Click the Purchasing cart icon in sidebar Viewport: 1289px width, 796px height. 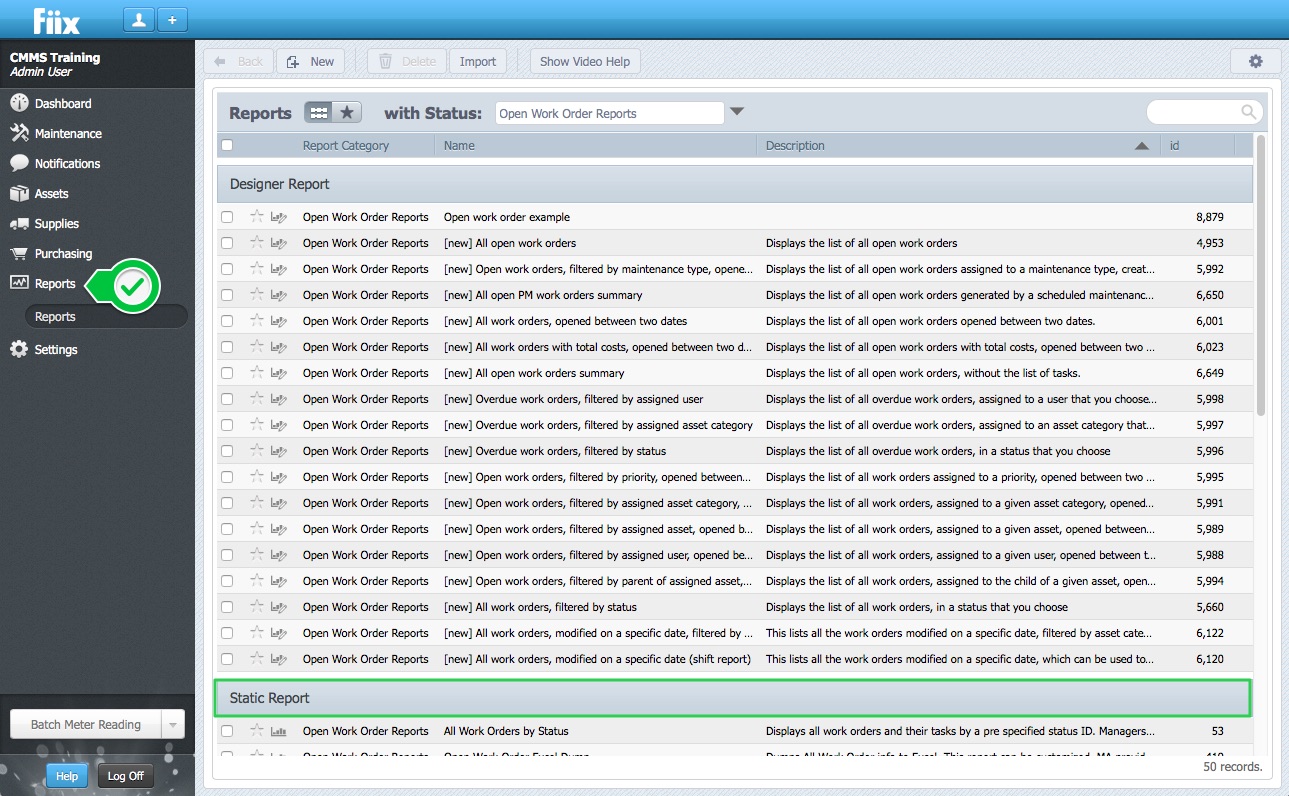tap(19, 253)
